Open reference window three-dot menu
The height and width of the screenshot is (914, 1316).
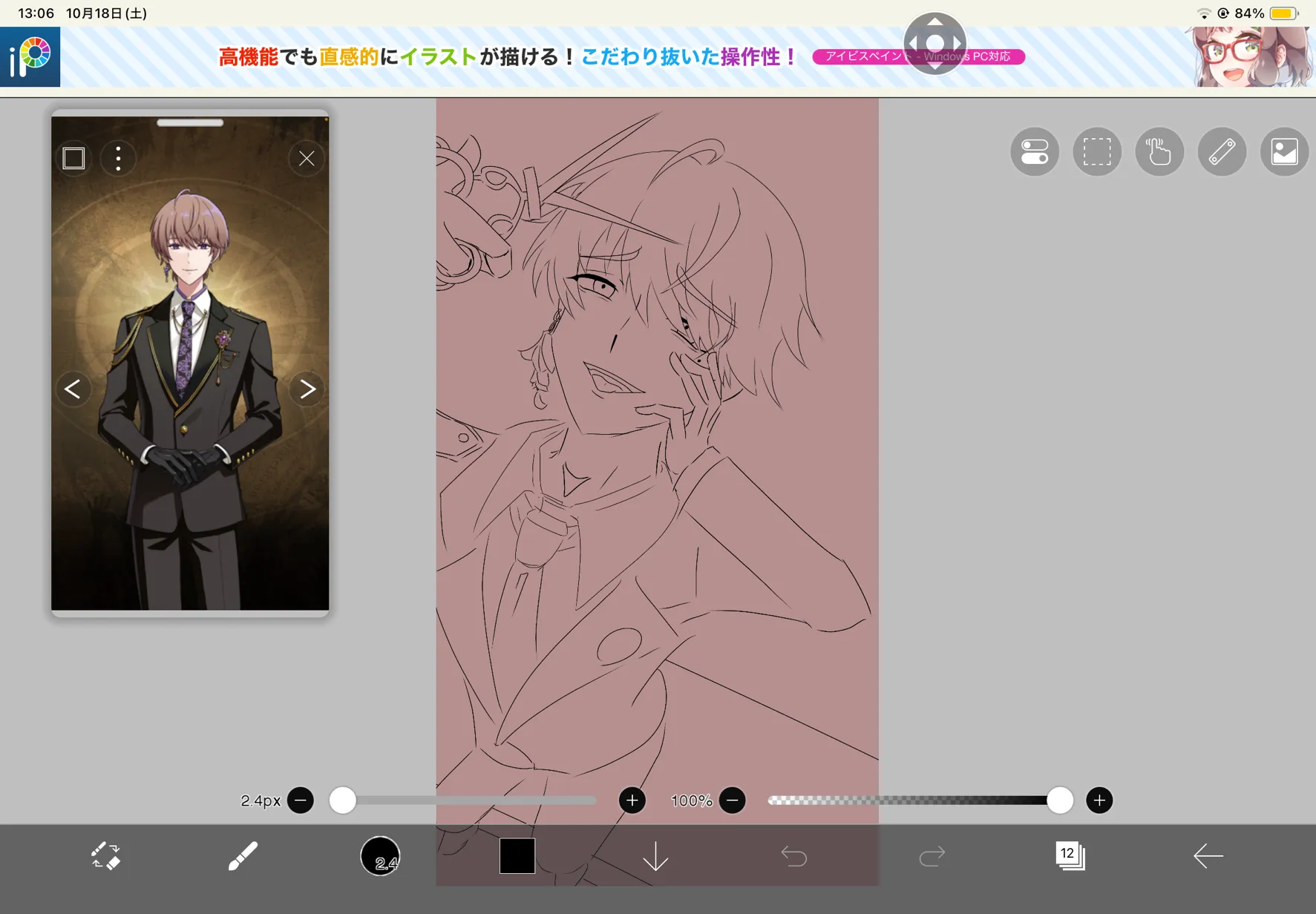[x=118, y=158]
